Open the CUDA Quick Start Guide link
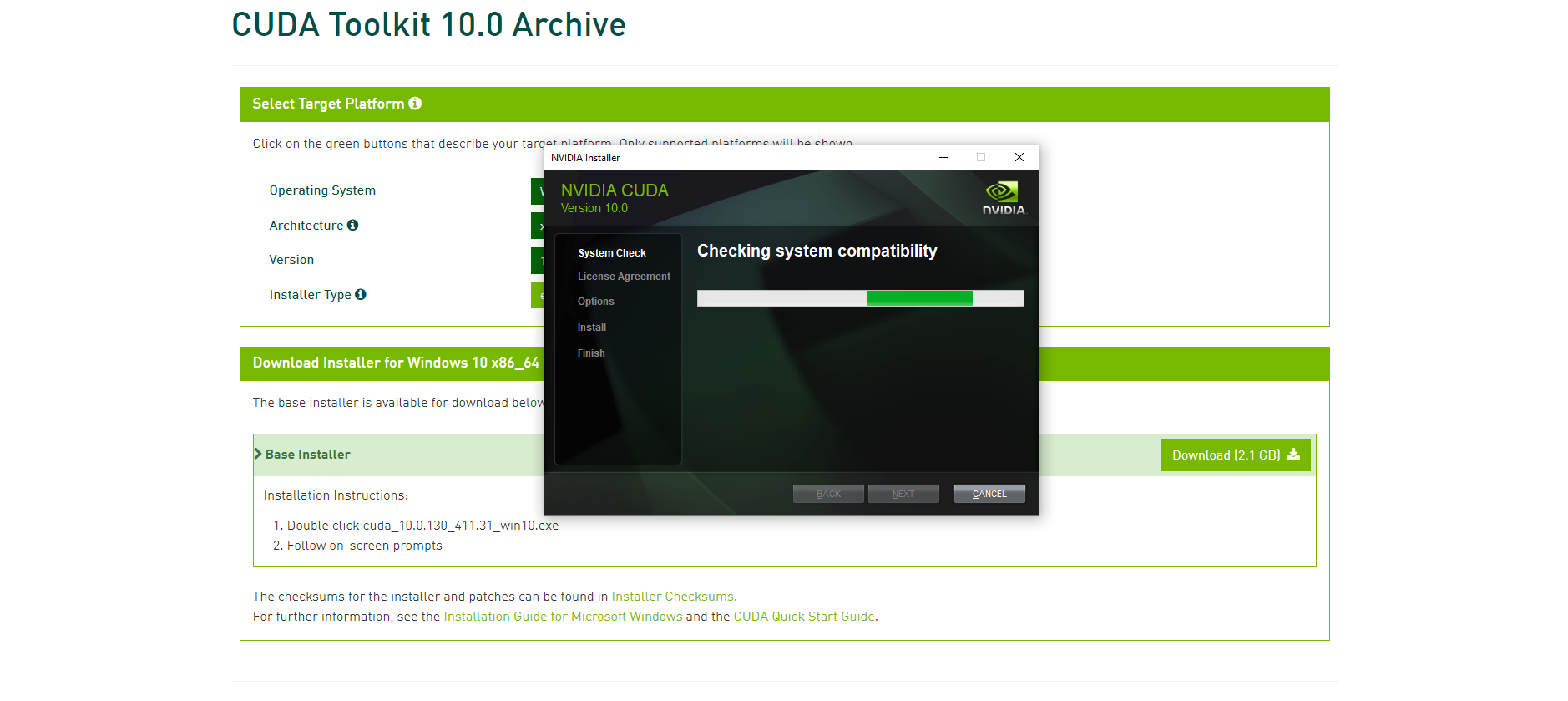1568x701 pixels. (x=804, y=617)
